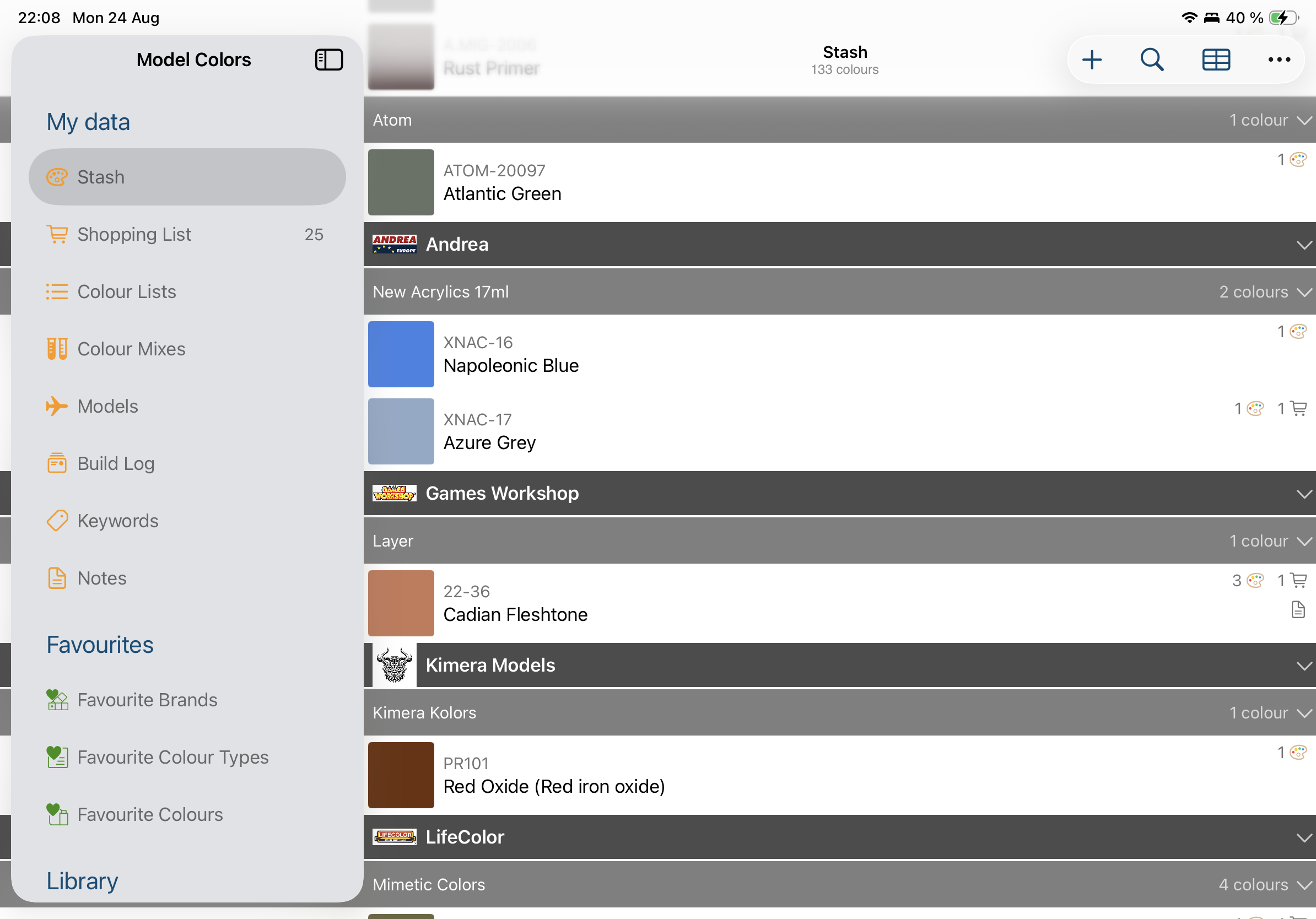Open the Notes section
Viewport: 1316px width, 919px height.
[187, 578]
